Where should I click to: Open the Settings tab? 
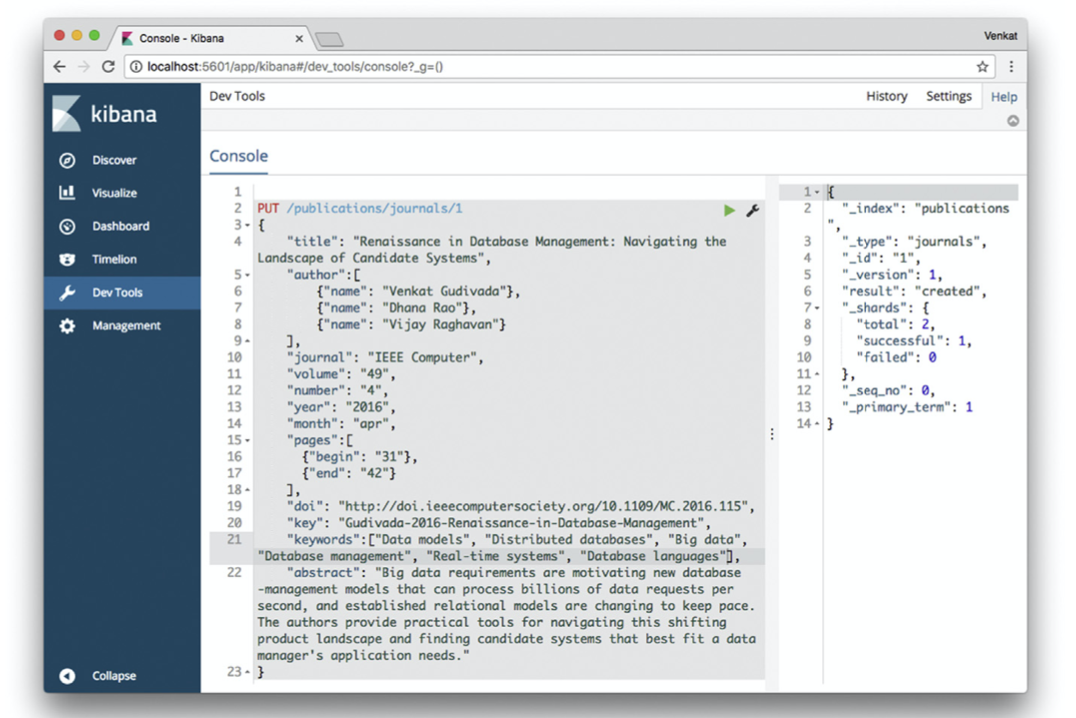pos(949,97)
